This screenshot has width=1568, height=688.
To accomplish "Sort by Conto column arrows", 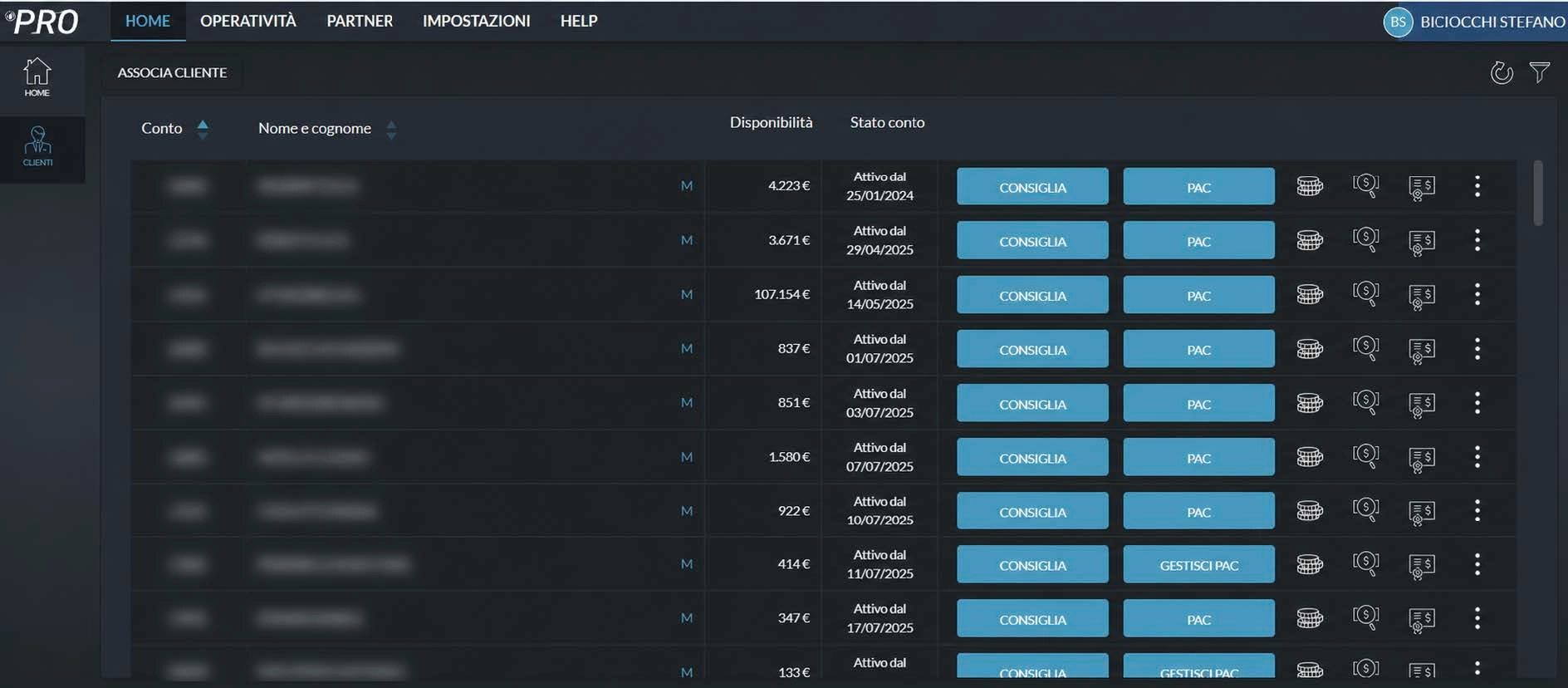I will click(203, 129).
